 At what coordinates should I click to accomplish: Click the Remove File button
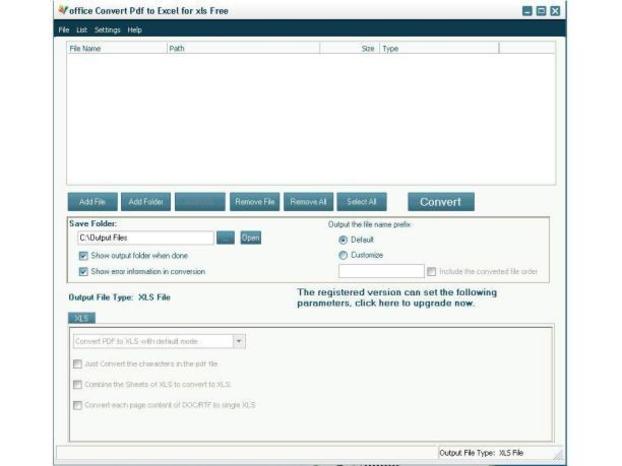(x=254, y=202)
